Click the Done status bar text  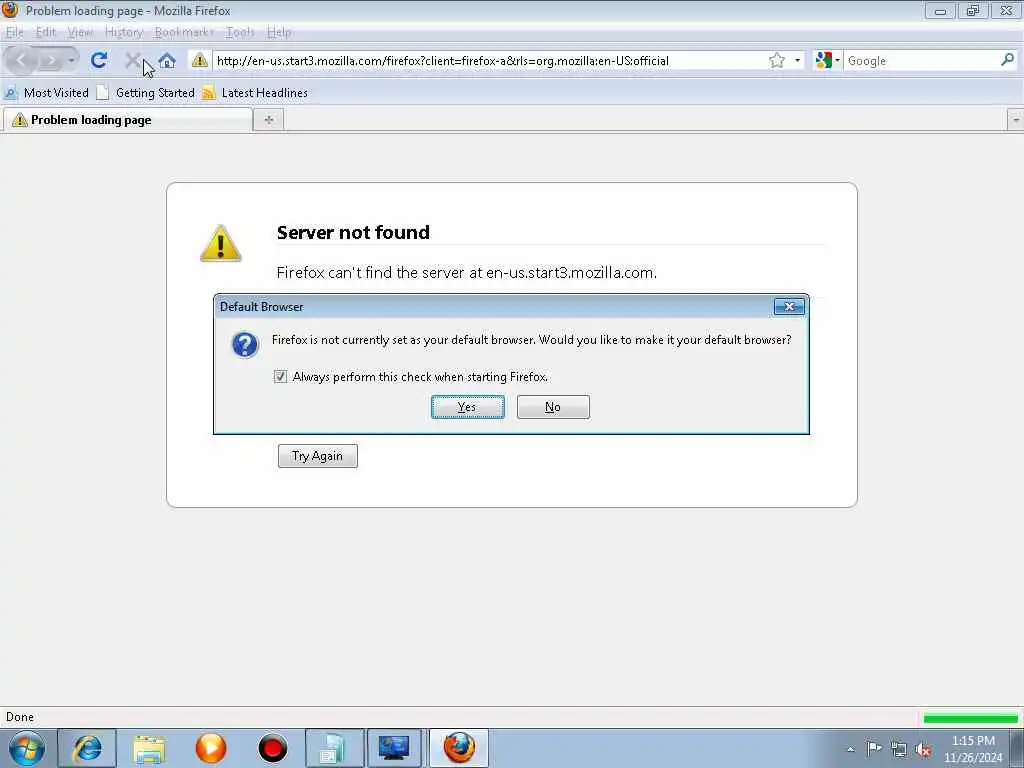point(20,717)
